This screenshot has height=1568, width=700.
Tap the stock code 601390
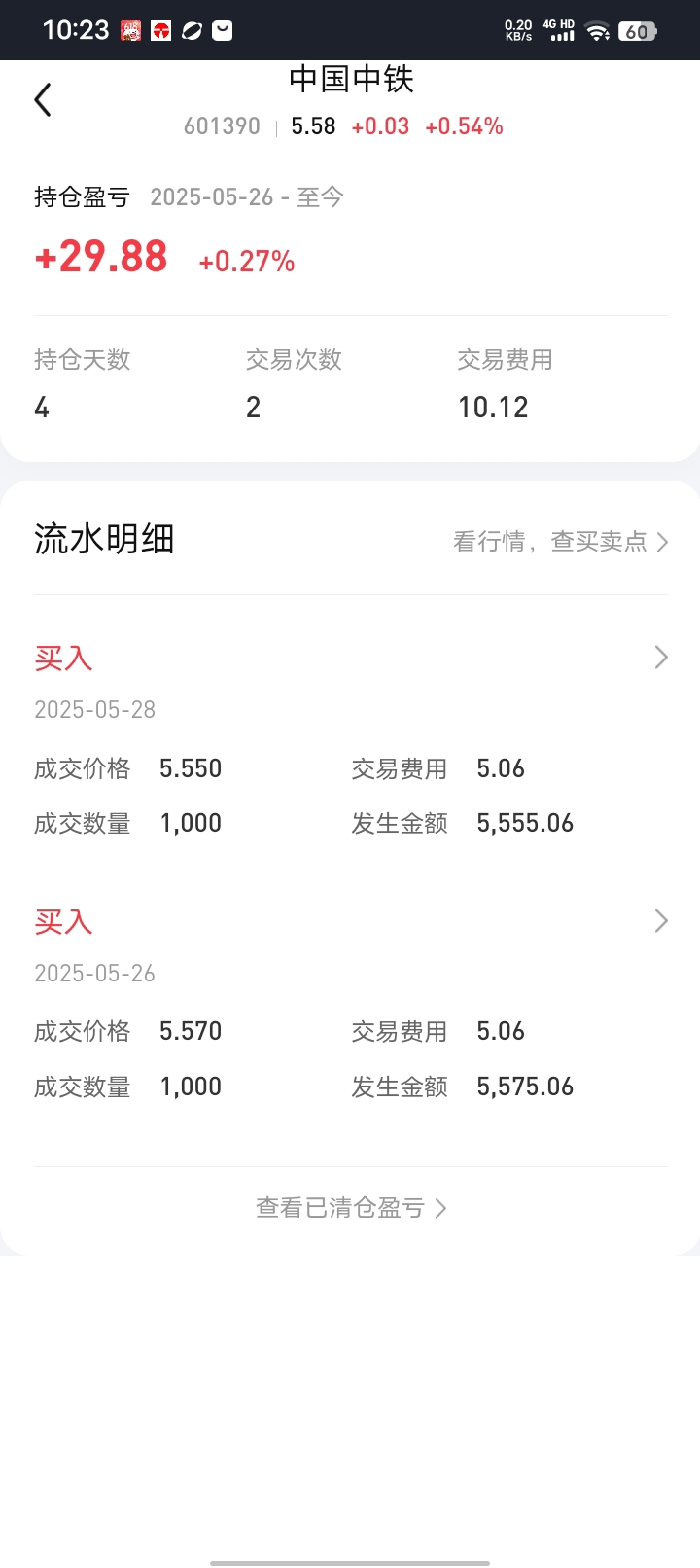[x=222, y=126]
